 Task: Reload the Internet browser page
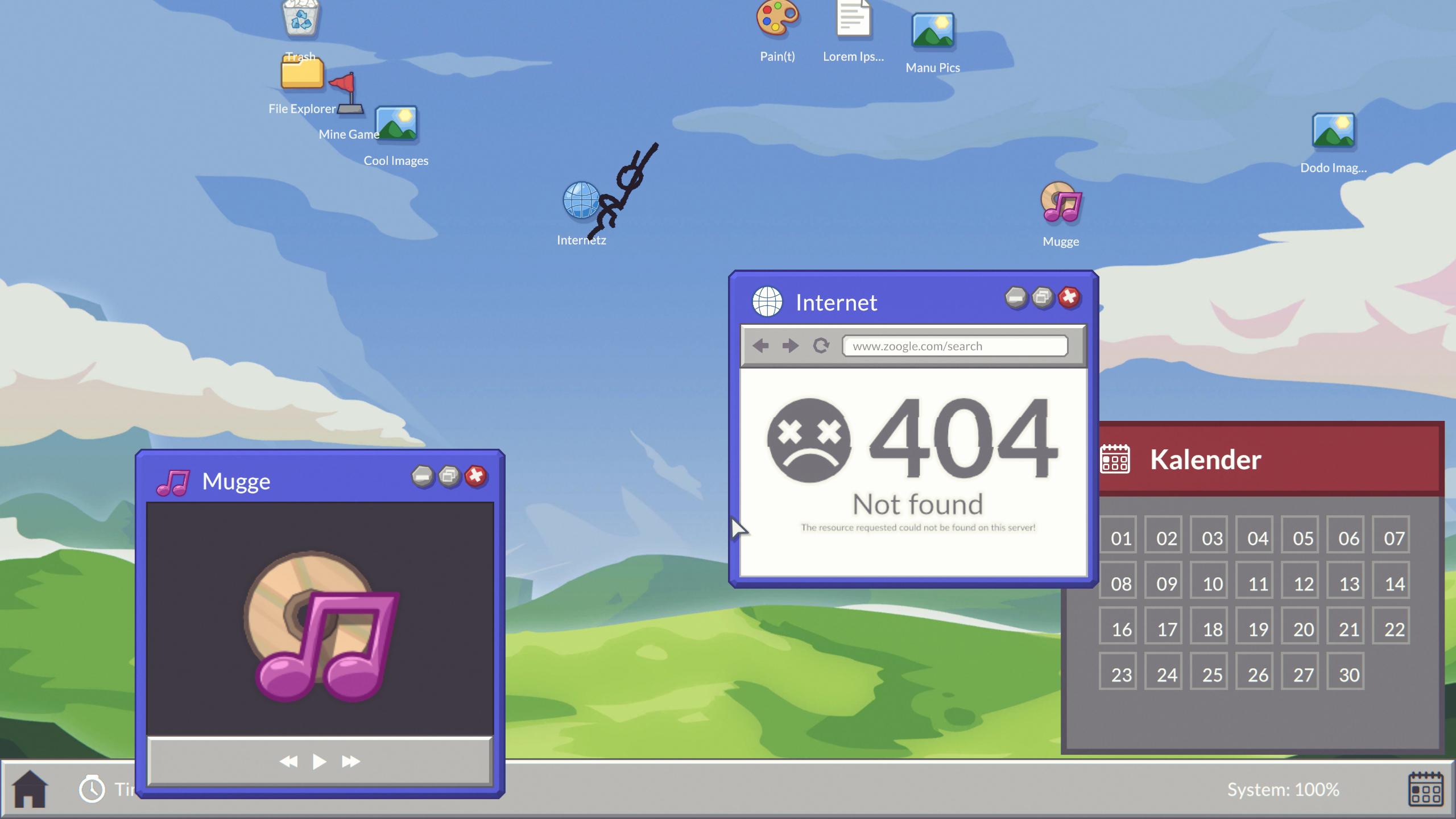pyautogui.click(x=821, y=346)
